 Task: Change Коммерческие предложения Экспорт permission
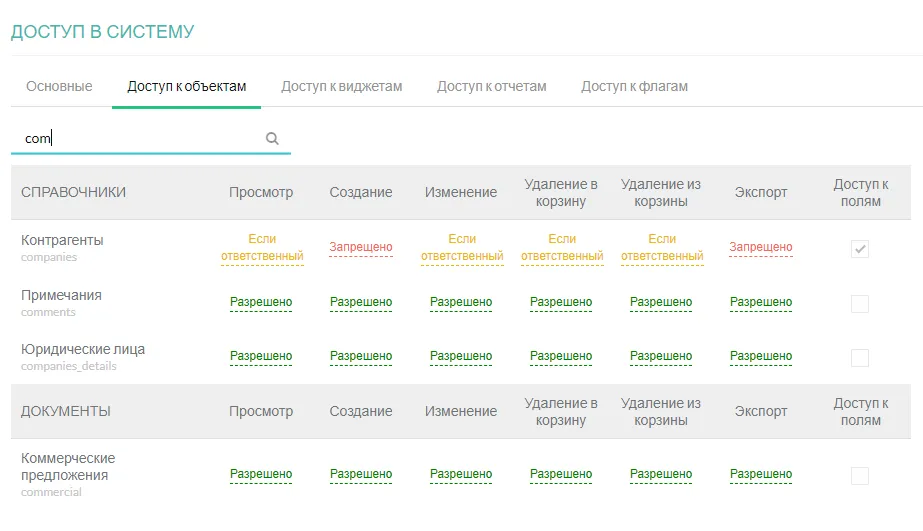click(761, 474)
